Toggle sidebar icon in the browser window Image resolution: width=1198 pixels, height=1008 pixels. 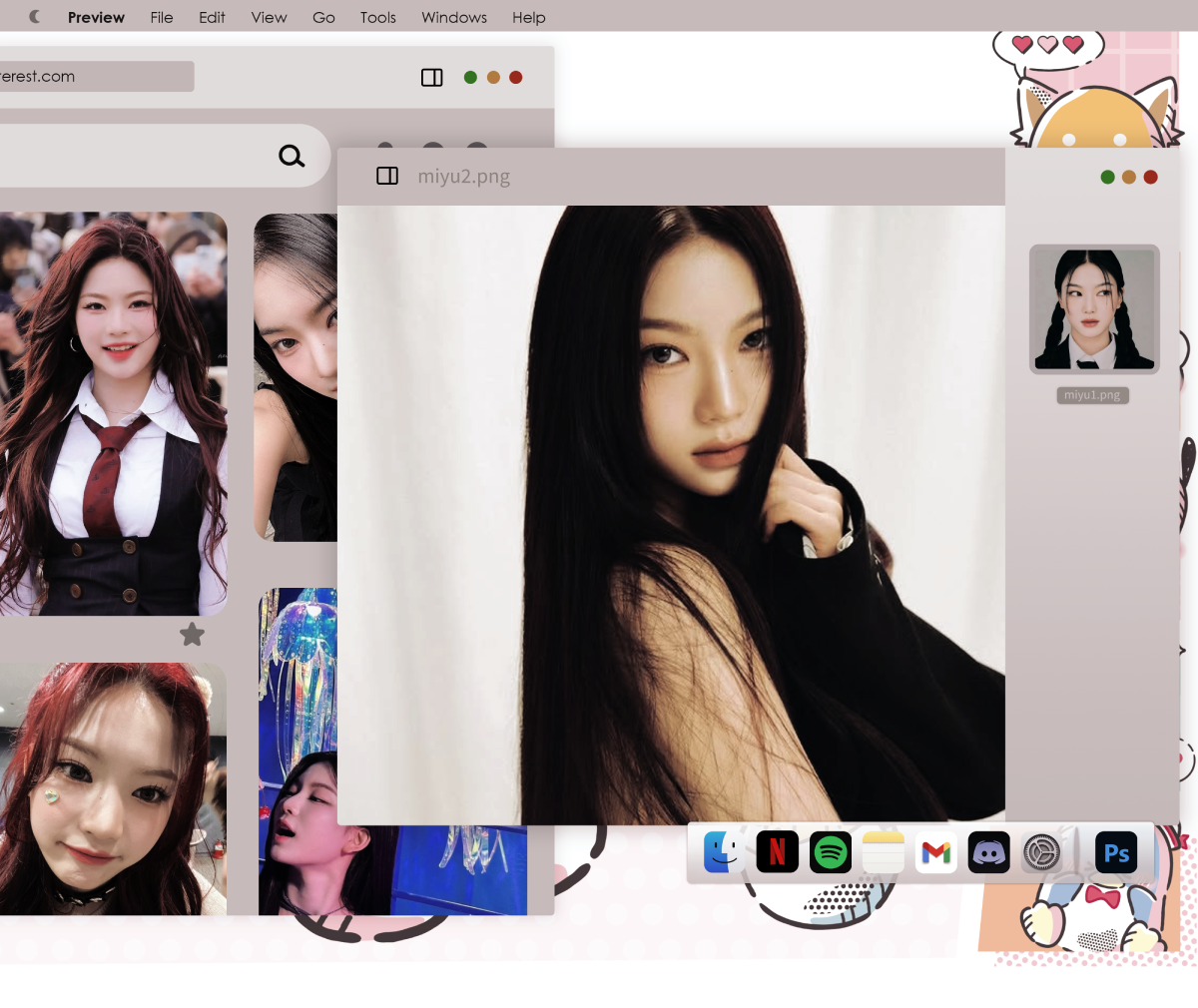[432, 77]
